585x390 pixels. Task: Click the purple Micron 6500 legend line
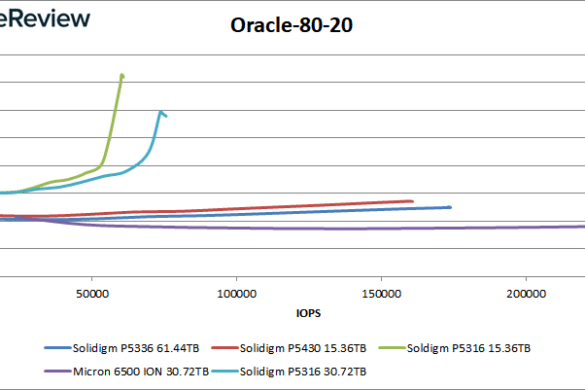click(58, 371)
